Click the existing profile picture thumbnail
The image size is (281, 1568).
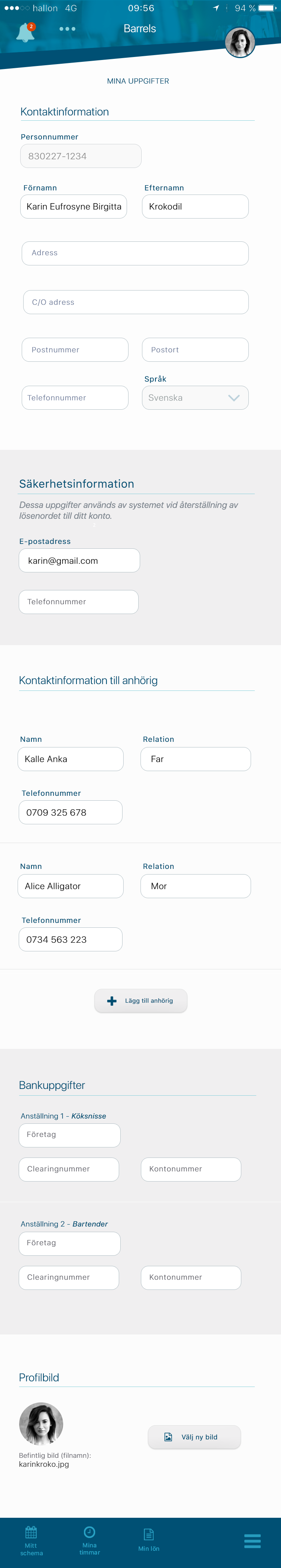coord(41,1424)
